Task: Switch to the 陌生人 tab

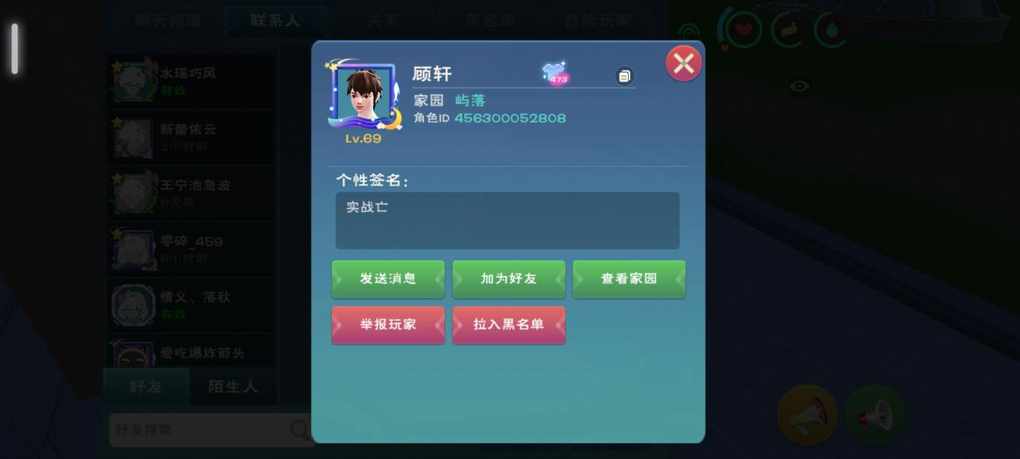Action: coord(232,387)
